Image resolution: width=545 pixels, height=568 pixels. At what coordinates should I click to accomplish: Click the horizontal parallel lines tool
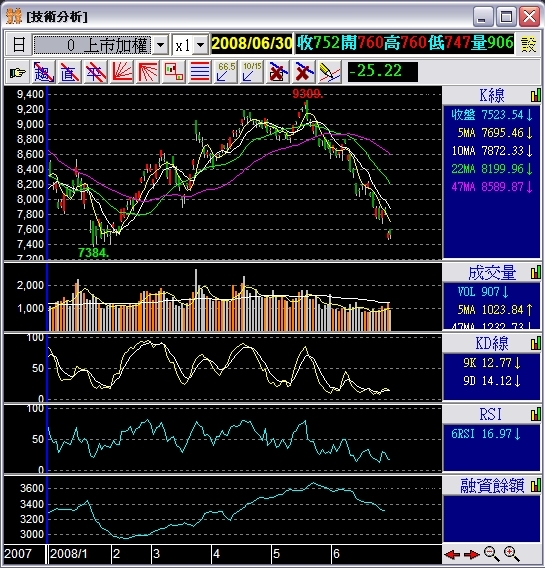click(200, 72)
